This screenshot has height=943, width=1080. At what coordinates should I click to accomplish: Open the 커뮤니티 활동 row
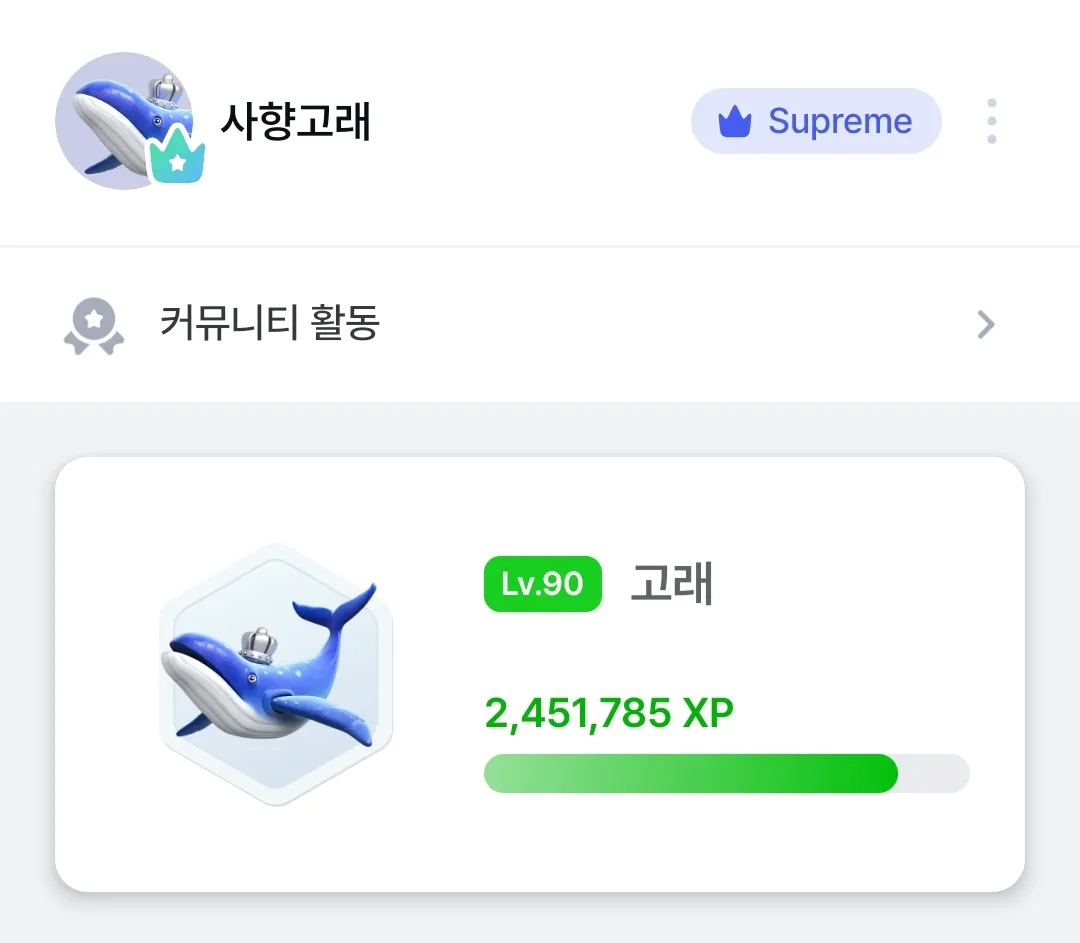click(x=540, y=325)
